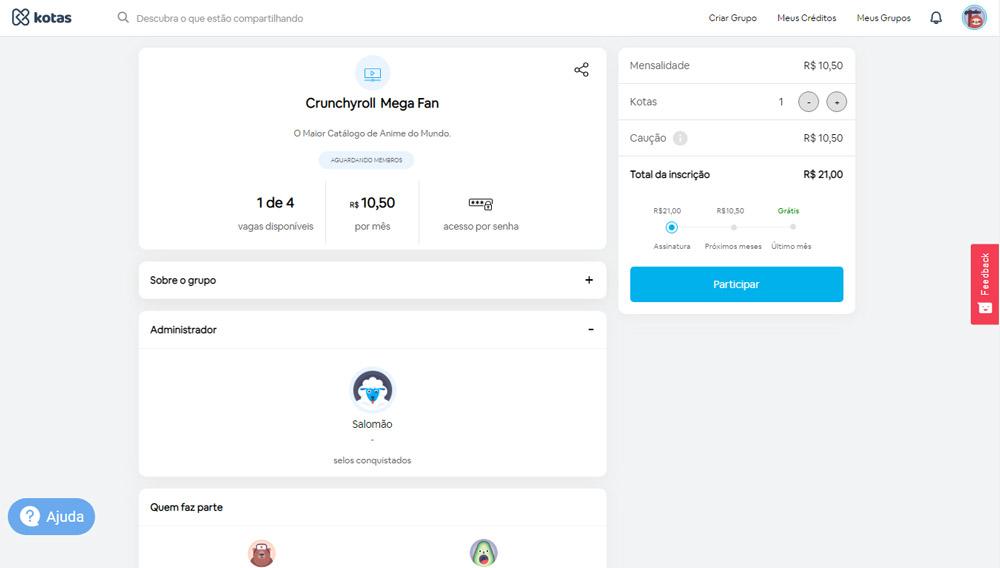Screen dimensions: 1000x568
Task: Click the 'acesso por senha' text
Action: coord(481,226)
